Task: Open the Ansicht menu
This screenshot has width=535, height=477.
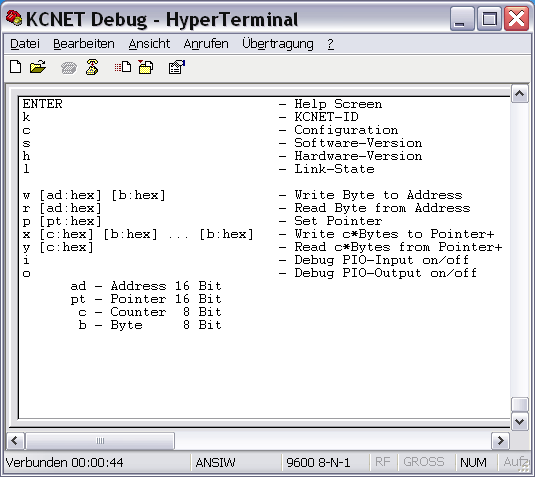Action: [149, 44]
